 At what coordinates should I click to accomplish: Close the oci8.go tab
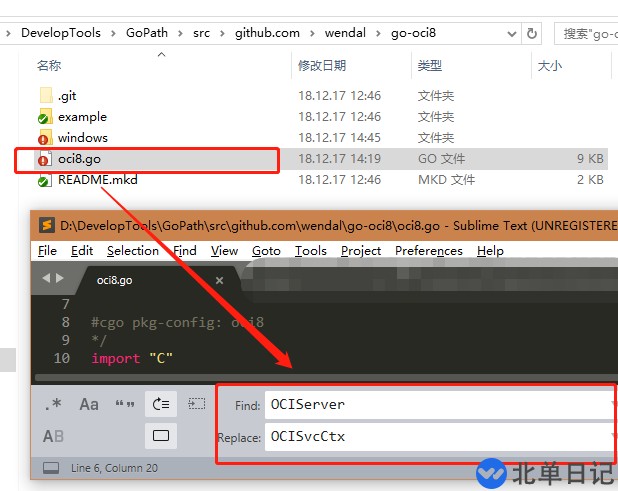[220, 281]
